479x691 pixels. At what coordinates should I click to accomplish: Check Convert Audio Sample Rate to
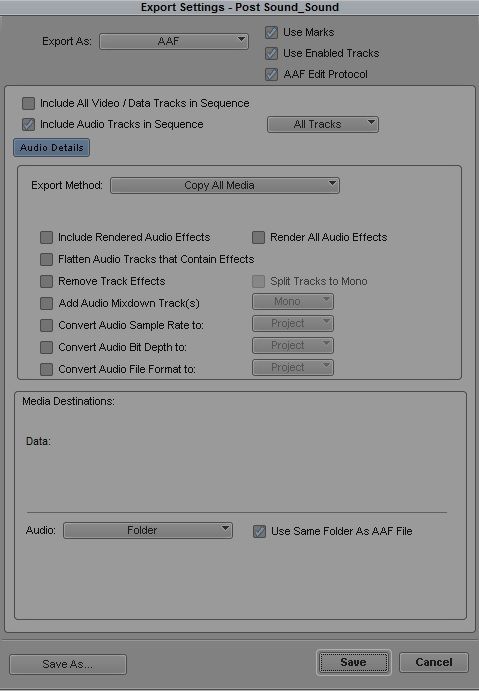tap(46, 325)
